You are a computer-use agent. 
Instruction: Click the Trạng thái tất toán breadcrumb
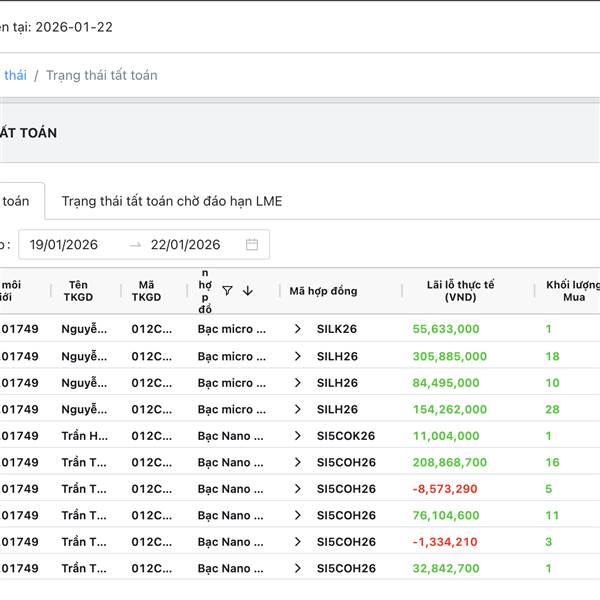click(101, 75)
